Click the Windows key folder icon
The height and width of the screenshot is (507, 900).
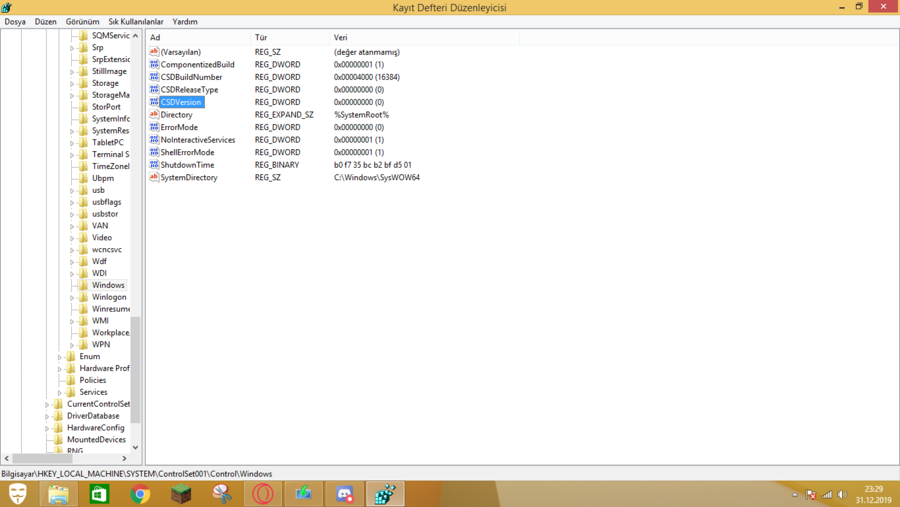click(84, 285)
